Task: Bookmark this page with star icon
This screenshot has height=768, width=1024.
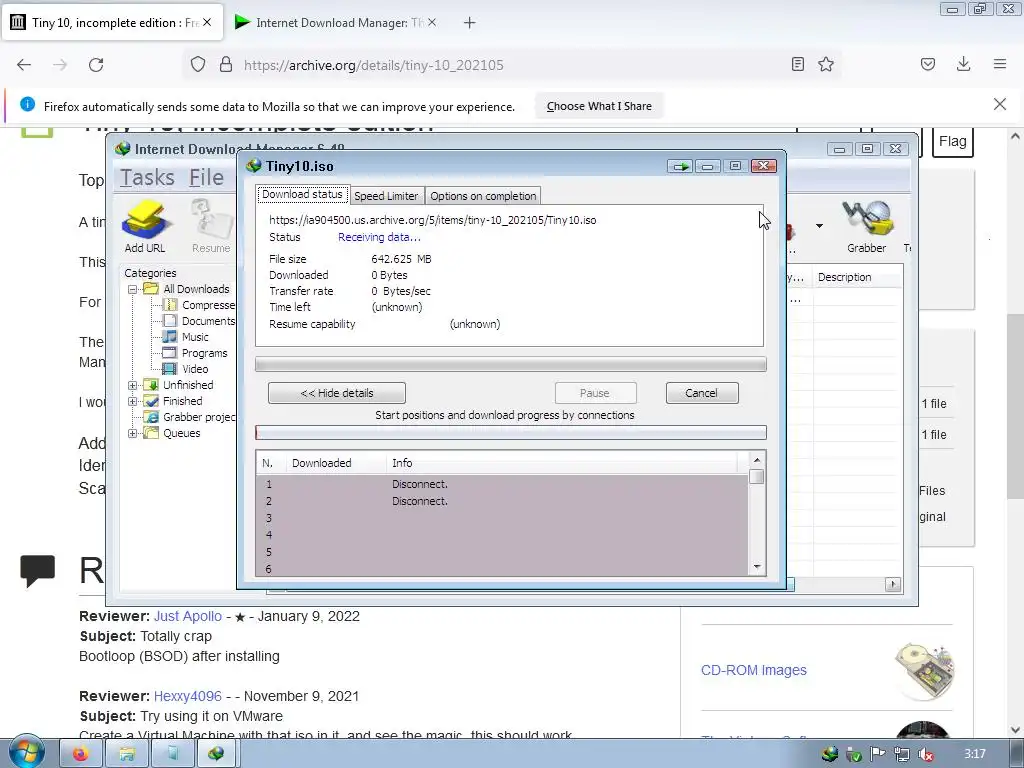Action: coord(826,64)
